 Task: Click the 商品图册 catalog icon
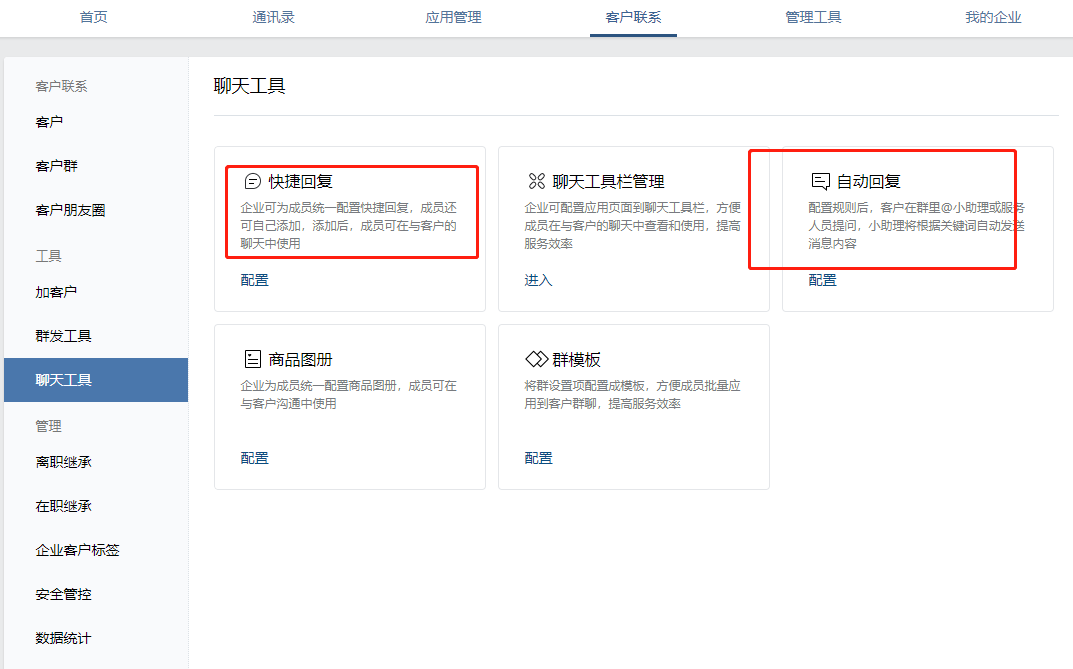point(253,359)
